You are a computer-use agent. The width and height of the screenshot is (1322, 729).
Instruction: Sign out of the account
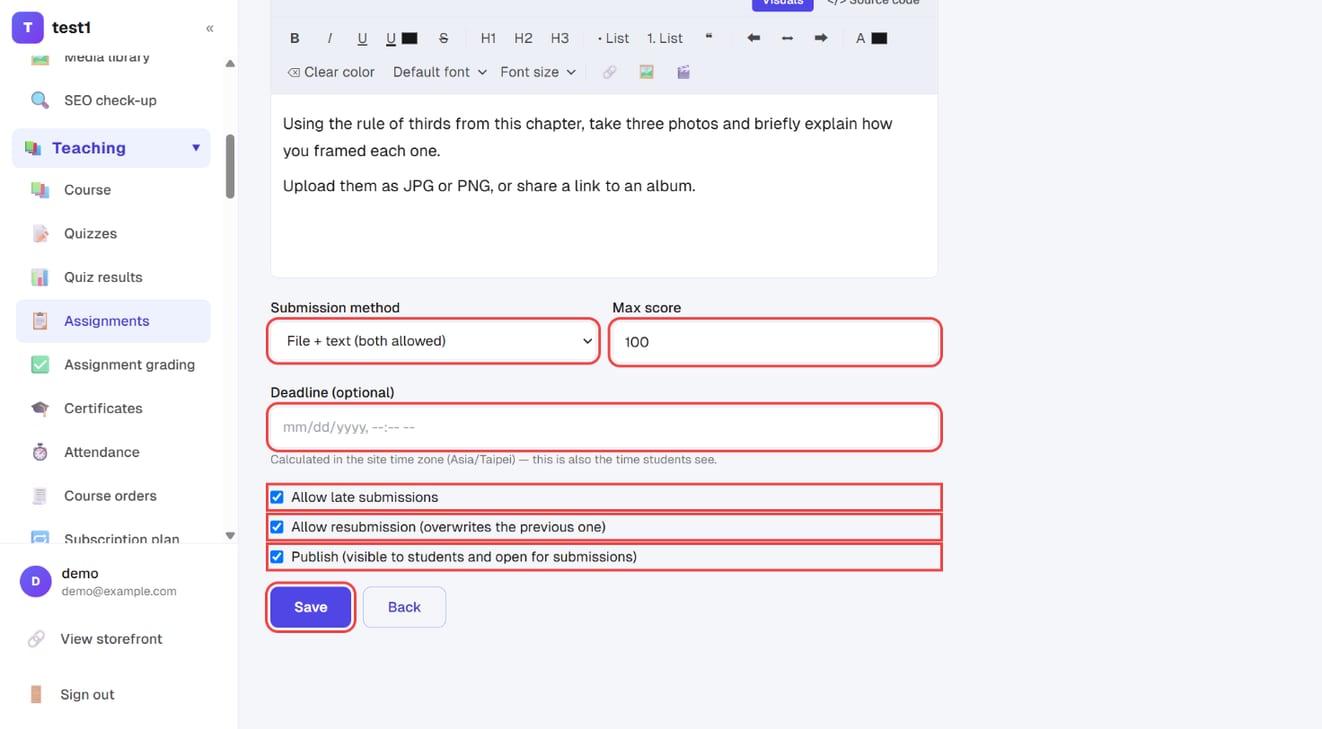pos(87,695)
